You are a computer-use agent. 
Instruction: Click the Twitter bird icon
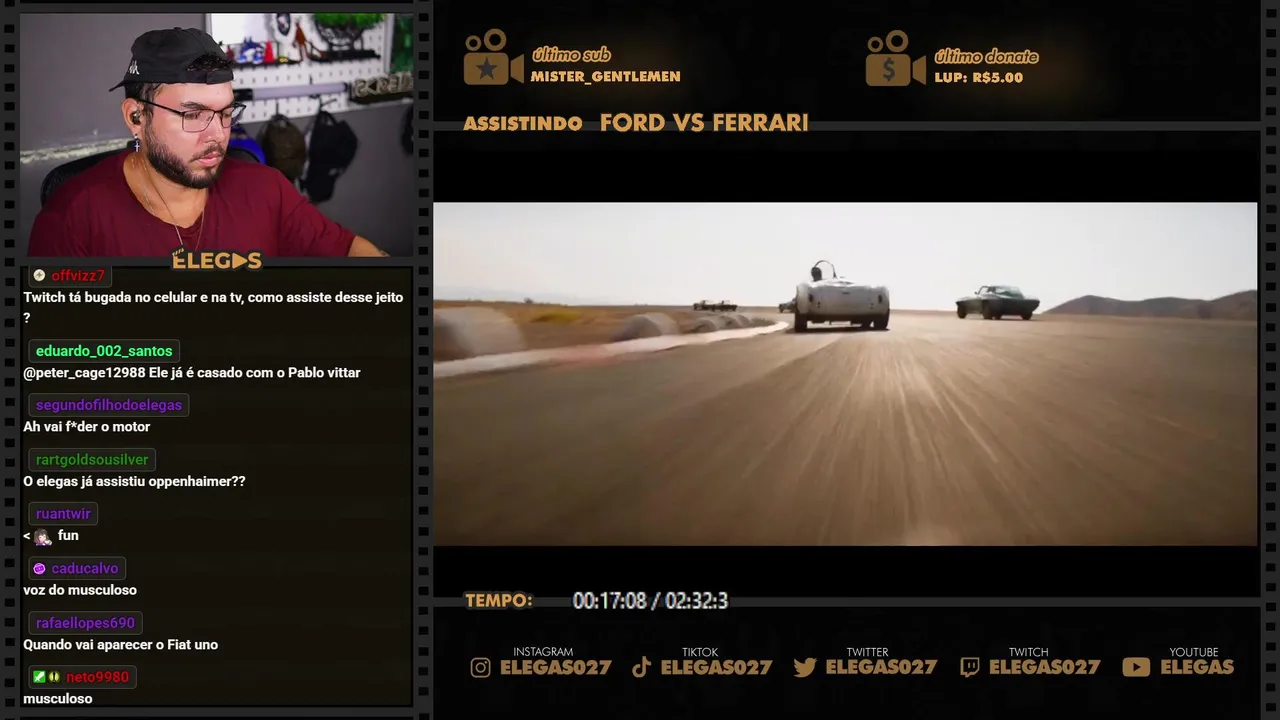coord(805,667)
